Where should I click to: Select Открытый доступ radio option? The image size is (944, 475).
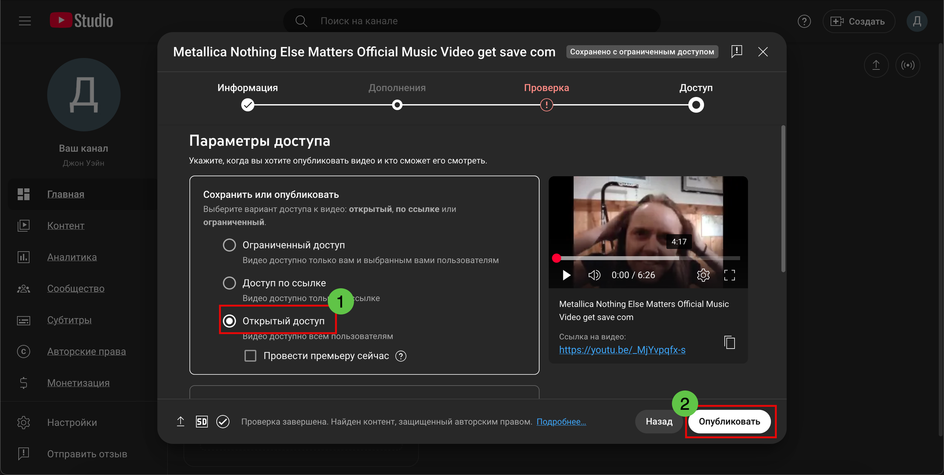(229, 321)
